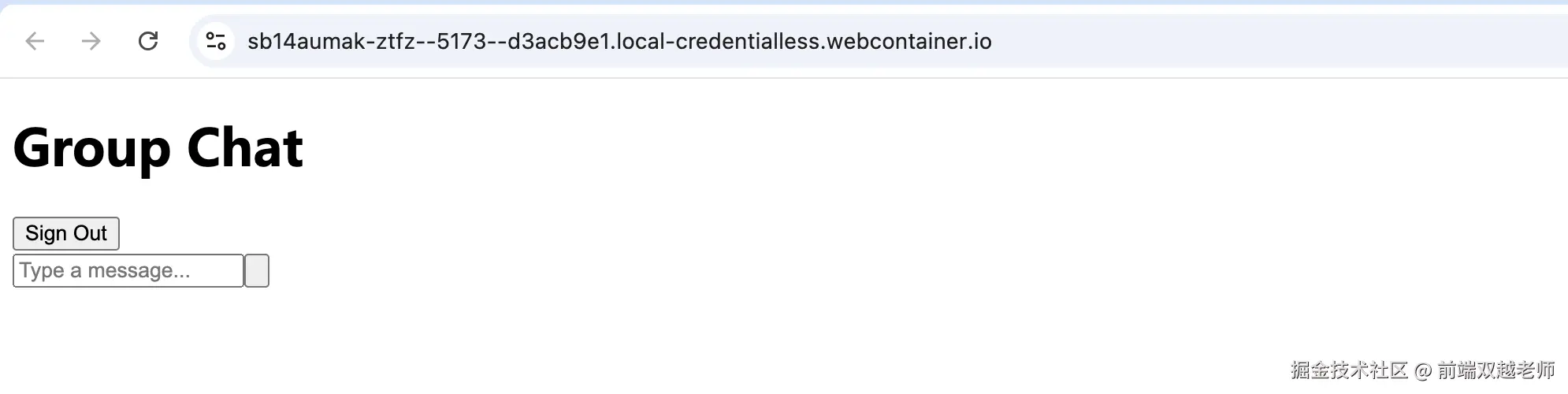Click the Sign Out button

point(66,233)
